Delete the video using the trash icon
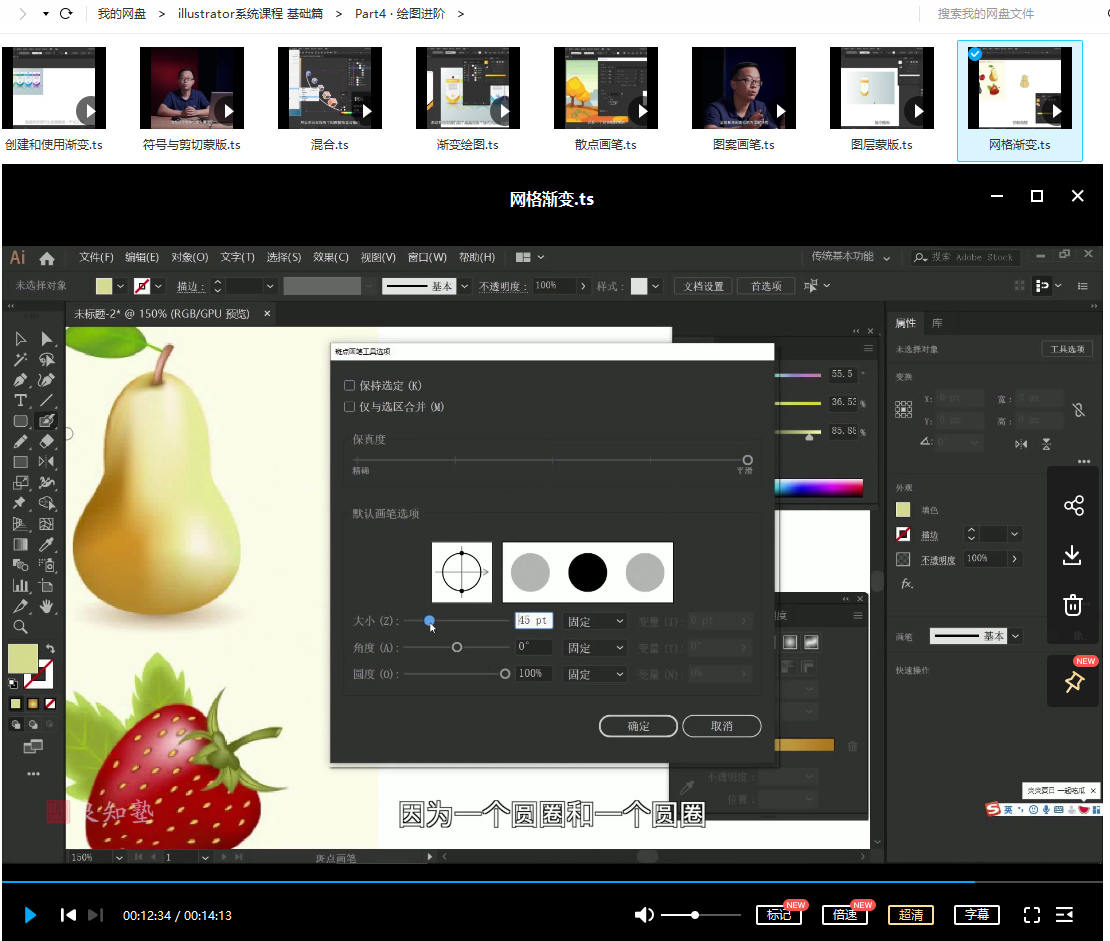Screen dimensions: 1110x941 click(1073, 605)
